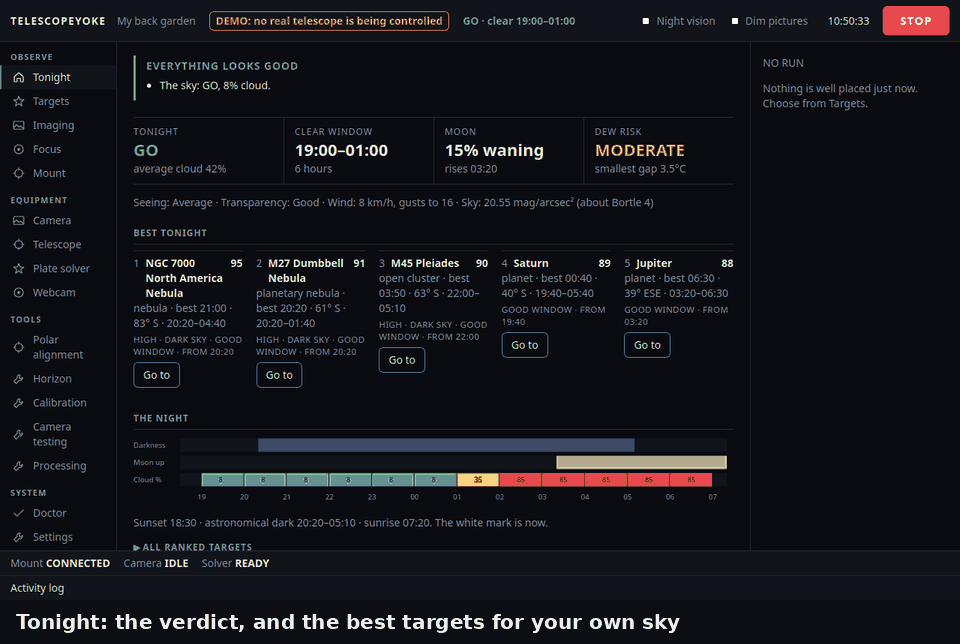Open Tonight page via home icon
This screenshot has height=644, width=960.
coord(19,77)
